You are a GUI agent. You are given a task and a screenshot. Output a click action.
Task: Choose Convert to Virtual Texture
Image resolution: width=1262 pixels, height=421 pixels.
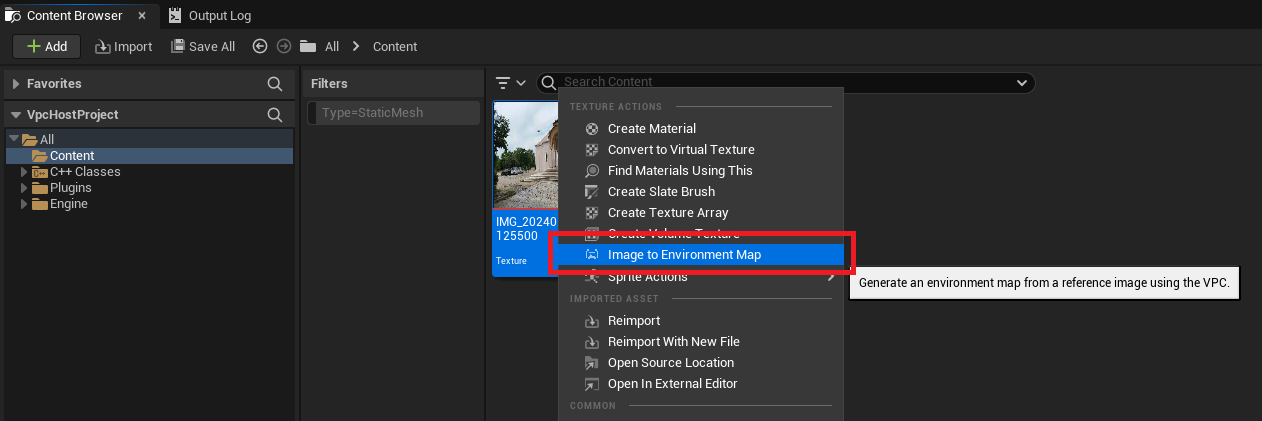pyautogui.click(x=681, y=150)
